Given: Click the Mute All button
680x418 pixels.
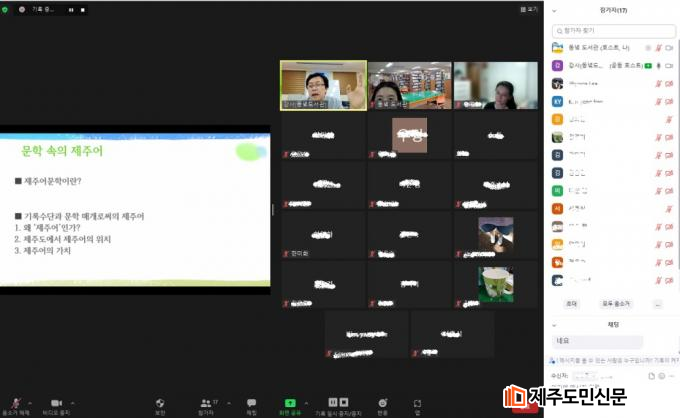Looking at the screenshot, I should (615, 303).
